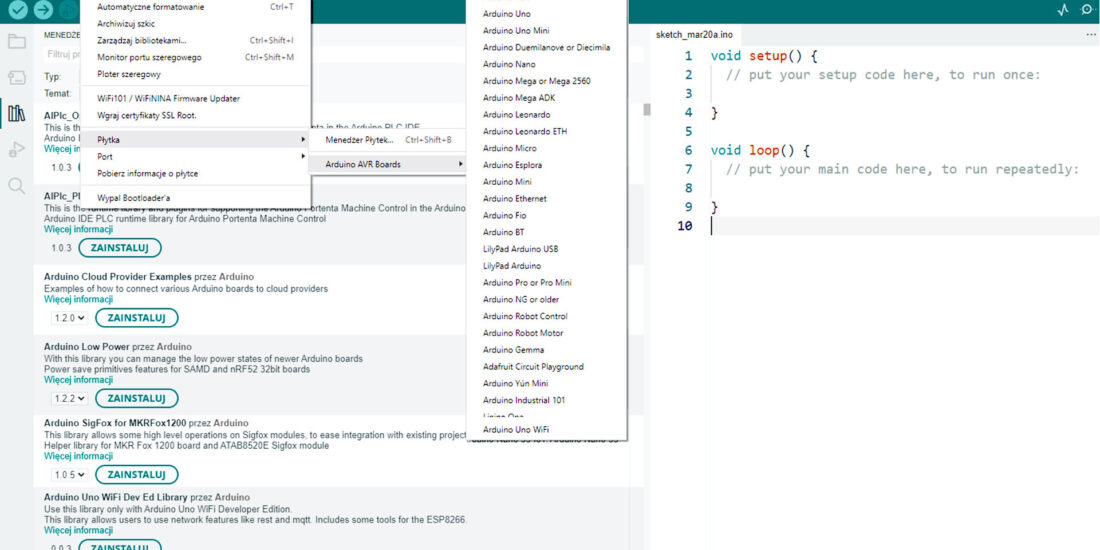Open the editor tab three-dots menu
The image size is (1100, 550).
(1090, 34)
